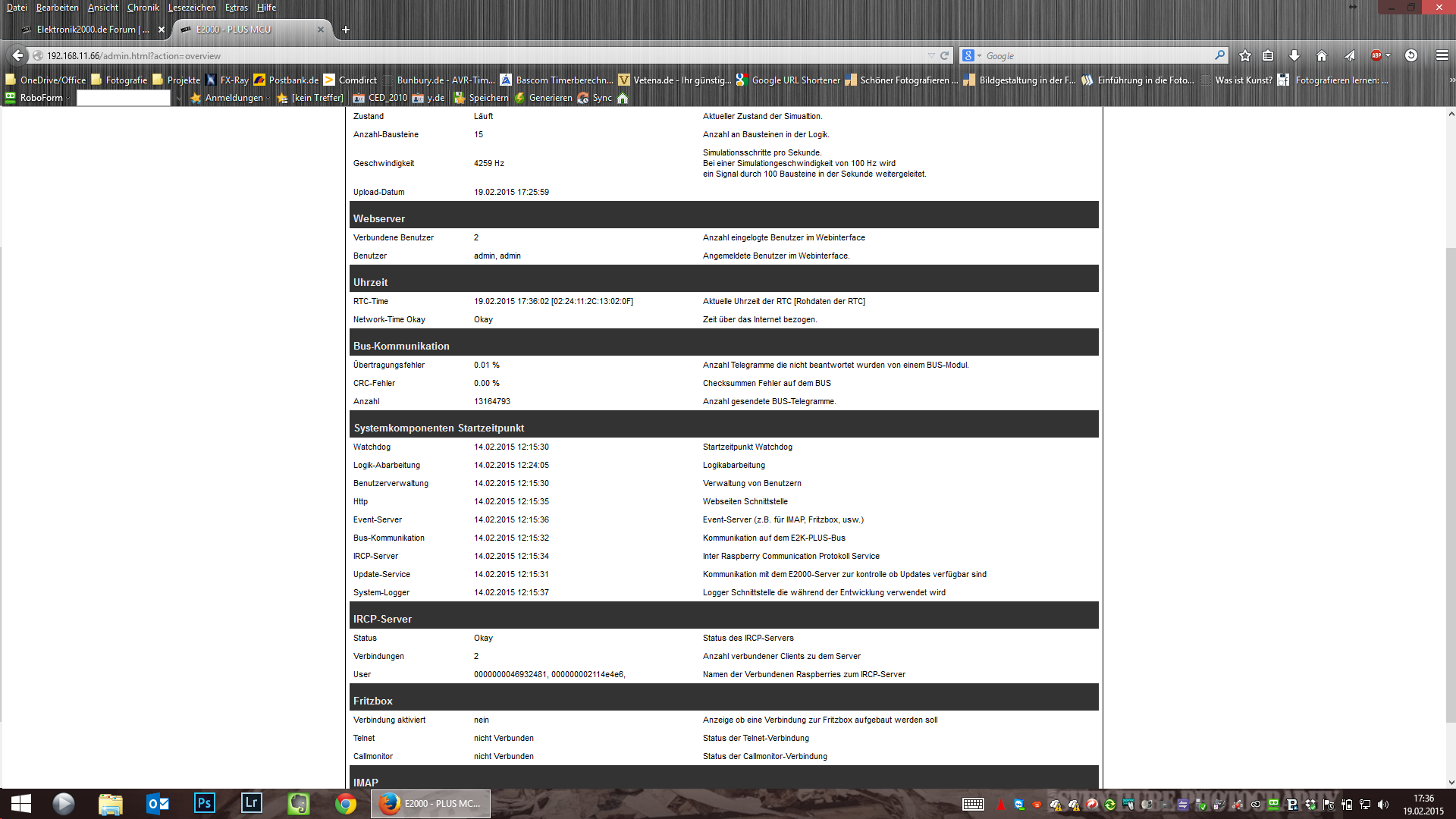This screenshot has width=1456, height=819.
Task: Click RoboForm Generieren button
Action: coord(543,98)
